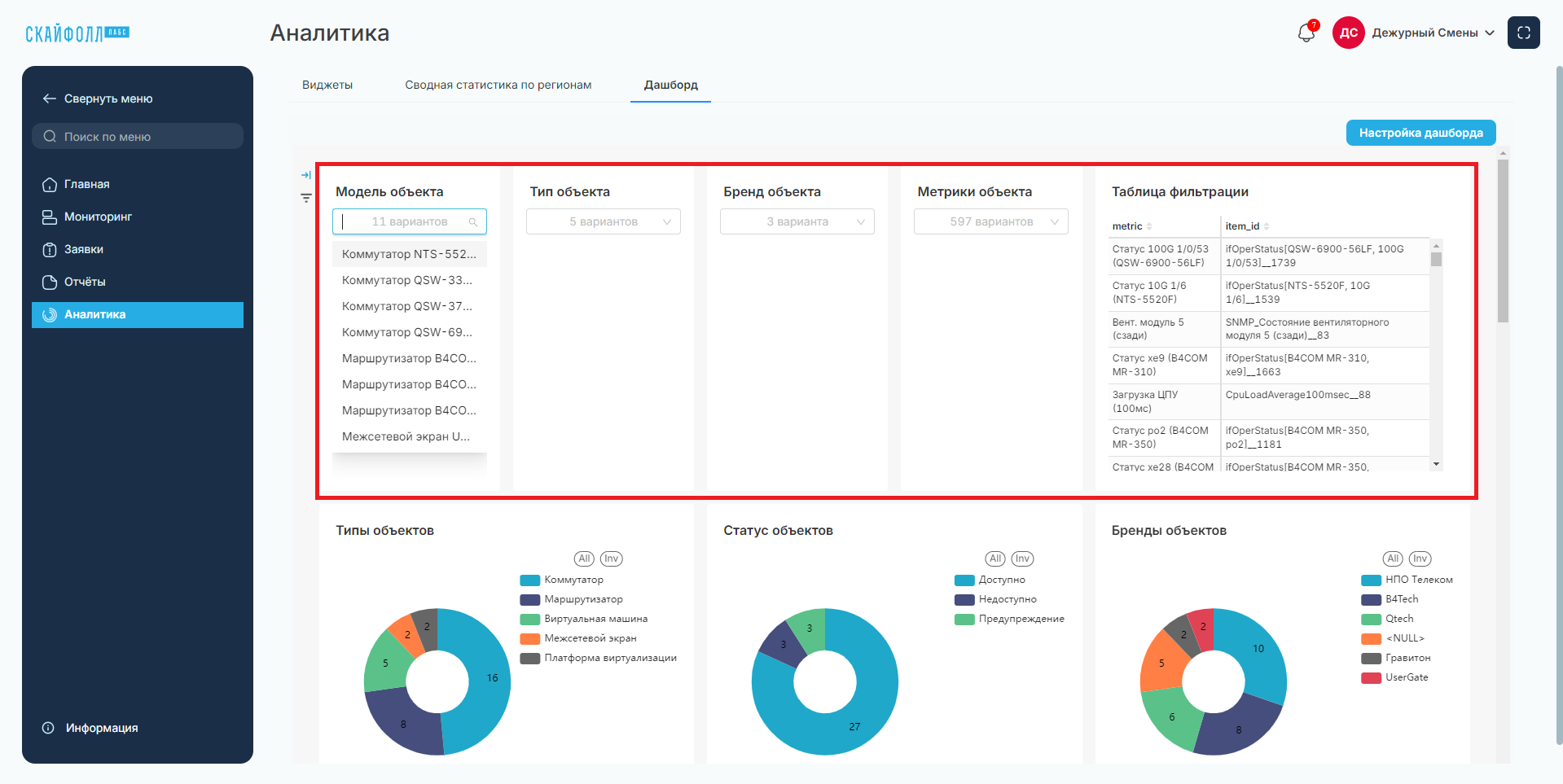Toggle Inv in Статус объектов legend
Viewport: 1563px width, 784px height.
tap(1022, 558)
